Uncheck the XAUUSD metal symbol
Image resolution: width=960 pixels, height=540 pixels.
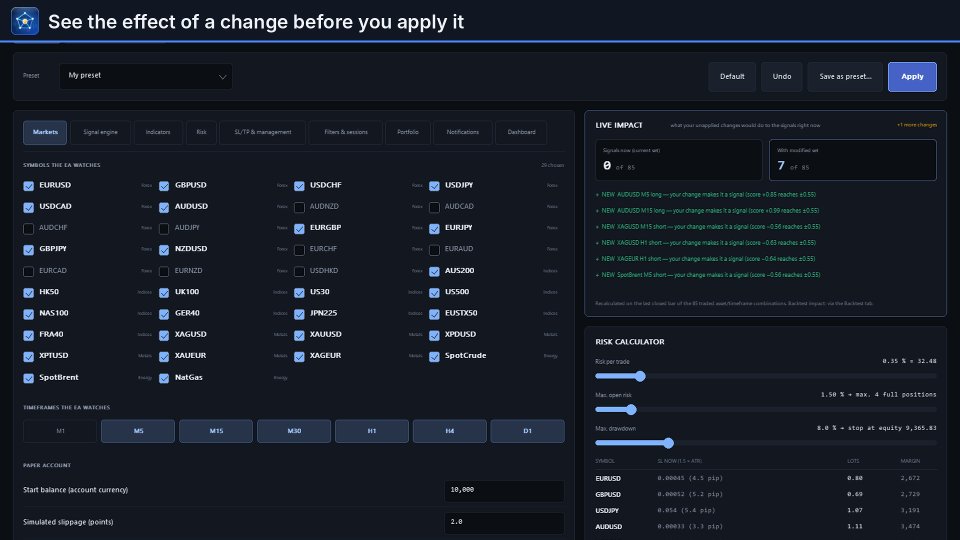click(299, 336)
